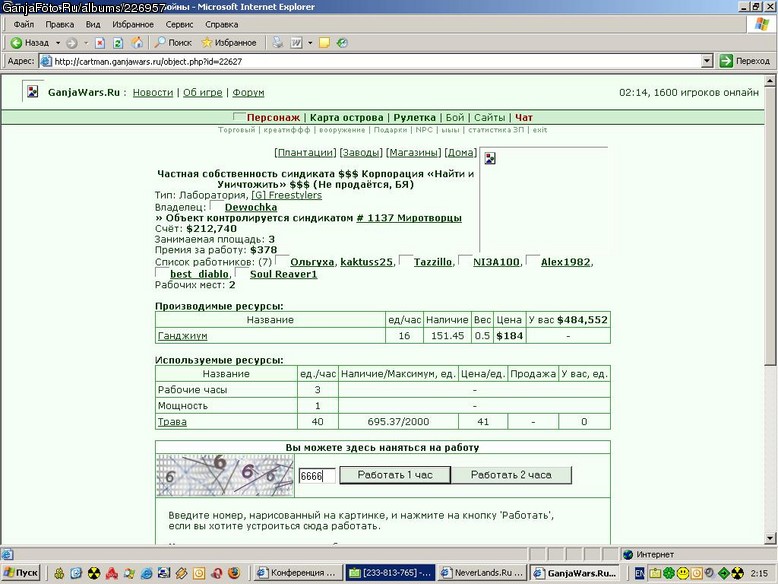The height and width of the screenshot is (584, 778).
Task: Open the Избранное menu in menu bar
Action: [x=132, y=24]
